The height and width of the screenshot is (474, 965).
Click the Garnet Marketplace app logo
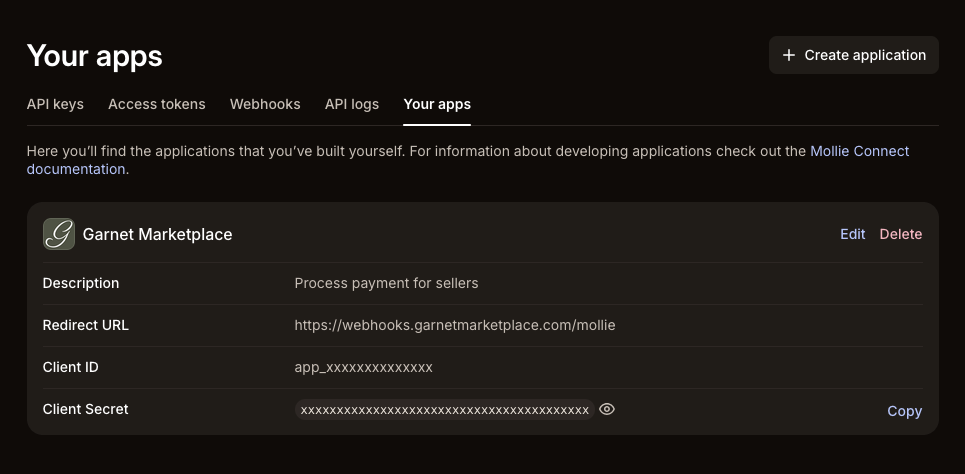point(59,234)
